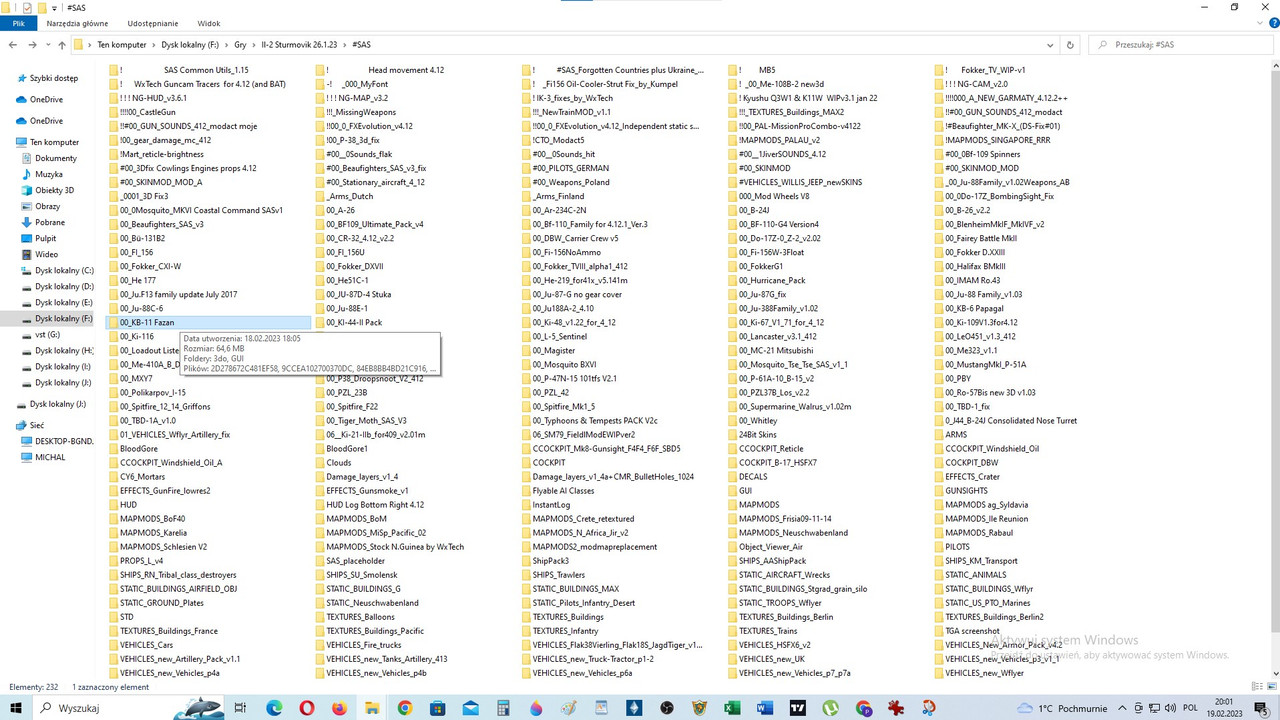1280x720 pixels.
Task: Click folder icon of HUD
Action: 113,504
